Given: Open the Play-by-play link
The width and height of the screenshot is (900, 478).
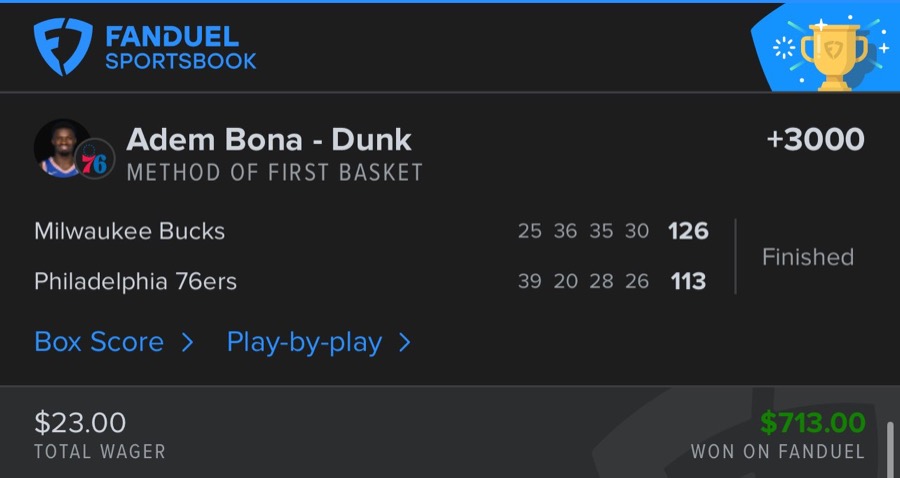Looking at the screenshot, I should 304,342.
